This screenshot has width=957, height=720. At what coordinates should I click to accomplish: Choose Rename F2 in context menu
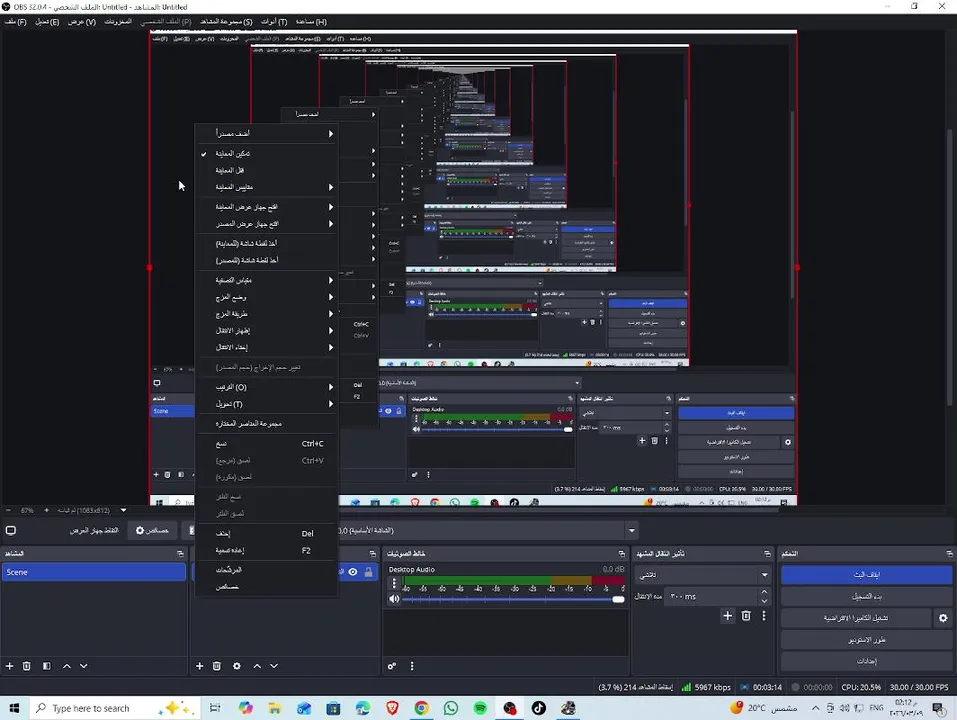tap(267, 550)
